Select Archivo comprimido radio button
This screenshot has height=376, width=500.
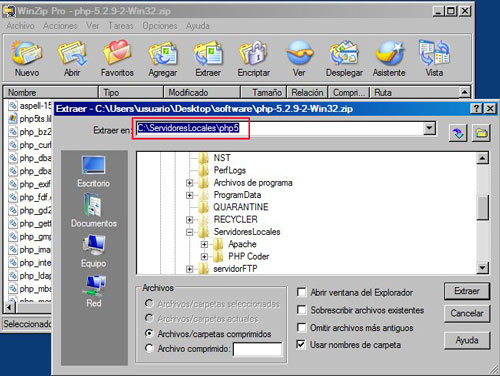click(149, 348)
